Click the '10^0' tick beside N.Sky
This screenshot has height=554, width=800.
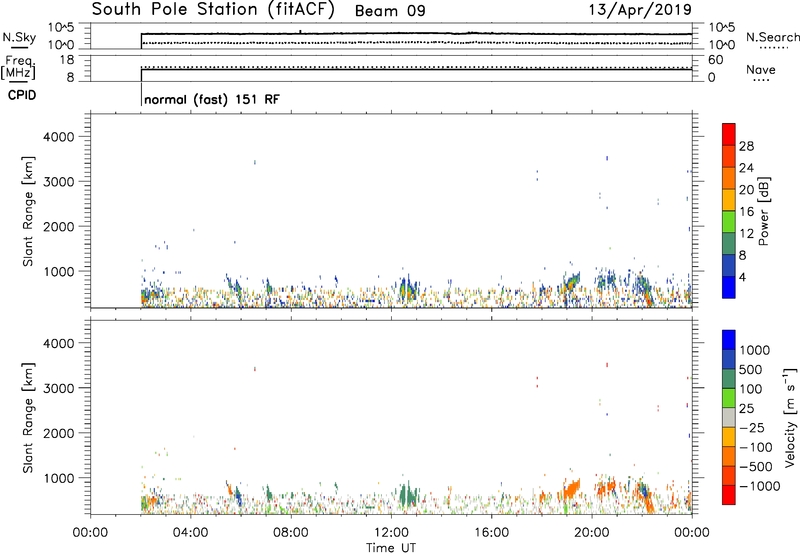click(x=61, y=45)
